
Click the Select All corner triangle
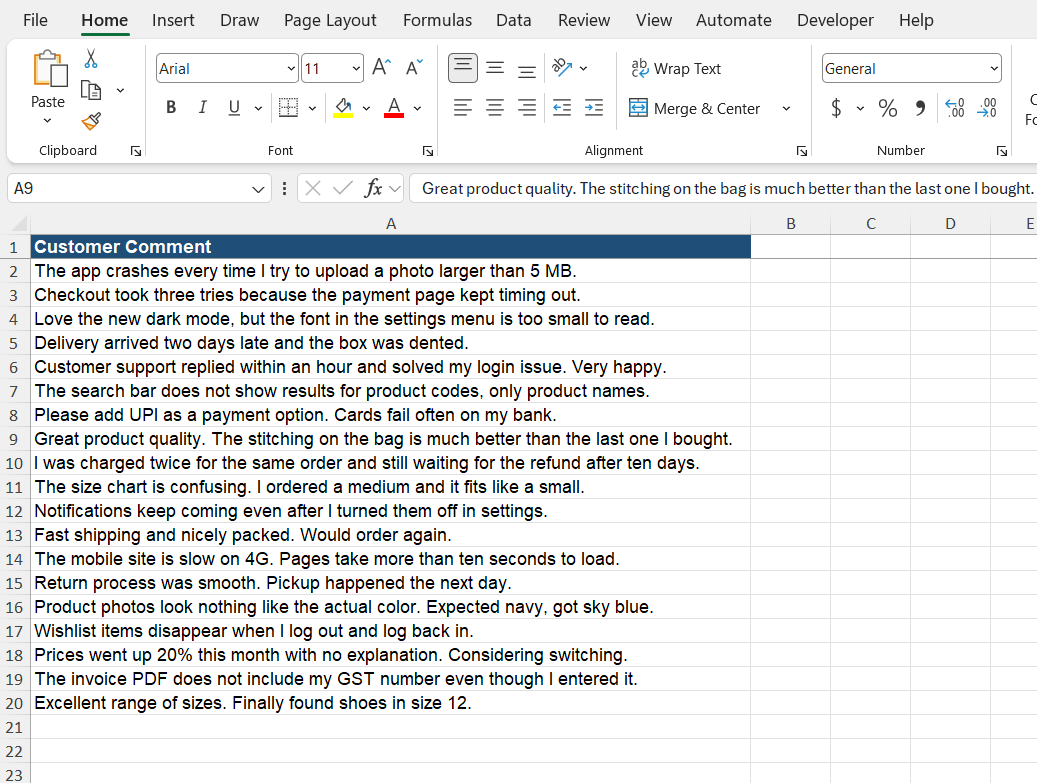tap(19, 223)
